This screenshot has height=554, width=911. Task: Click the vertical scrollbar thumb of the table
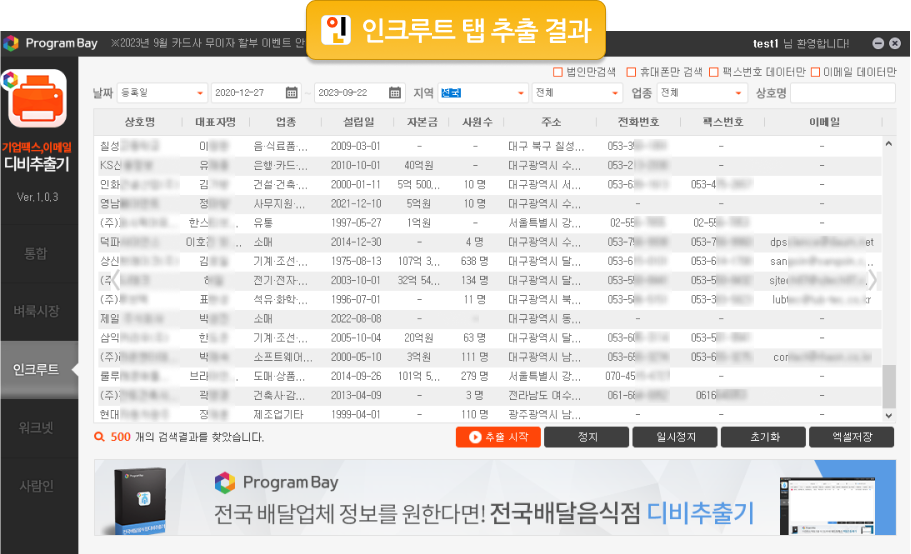888,387
